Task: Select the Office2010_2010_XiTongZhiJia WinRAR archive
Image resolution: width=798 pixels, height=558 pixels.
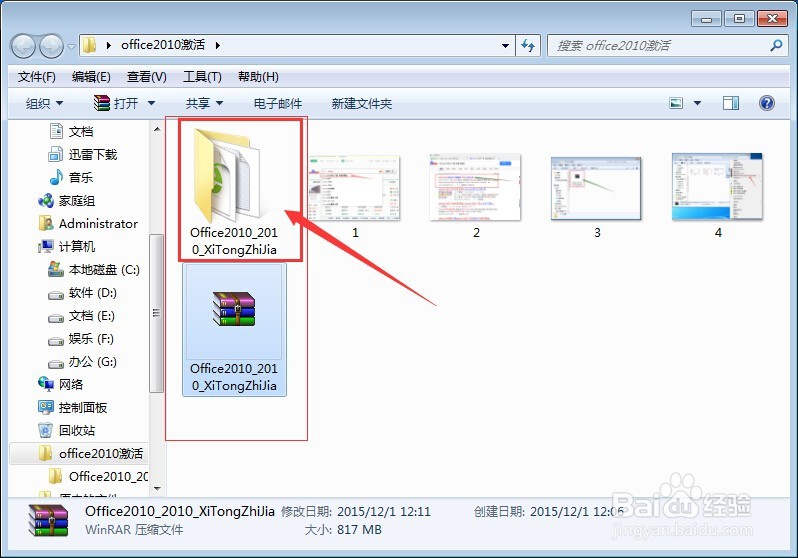Action: tap(234, 330)
